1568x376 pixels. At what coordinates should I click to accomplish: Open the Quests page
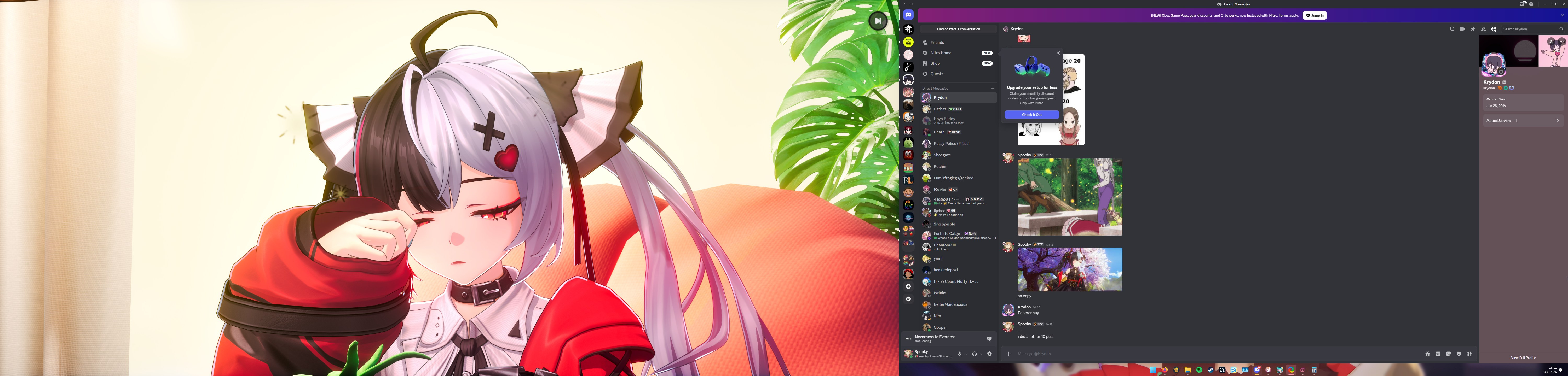[x=958, y=74]
